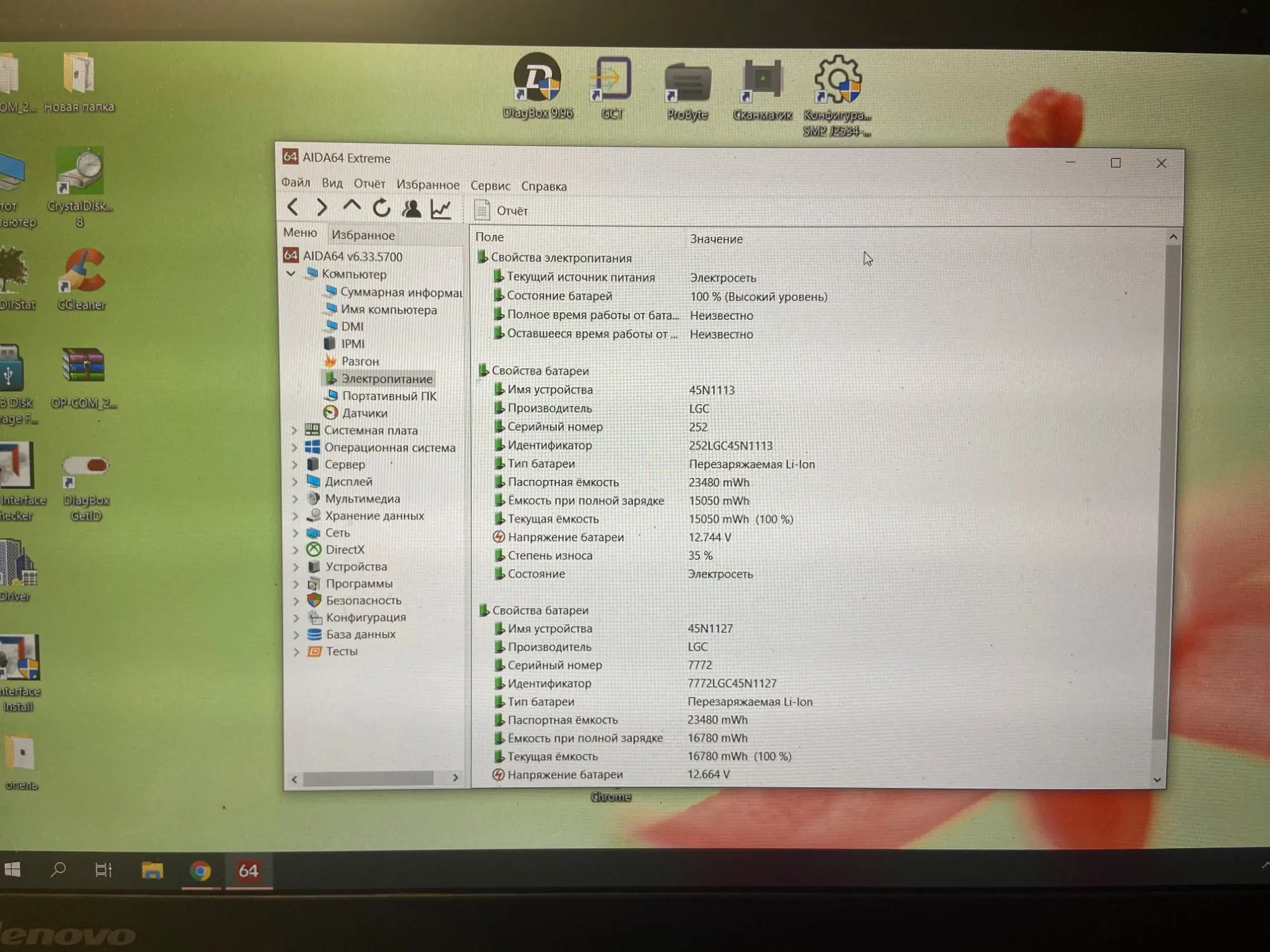Select Датчики in the tree
The image size is (1270, 952).
tap(364, 413)
